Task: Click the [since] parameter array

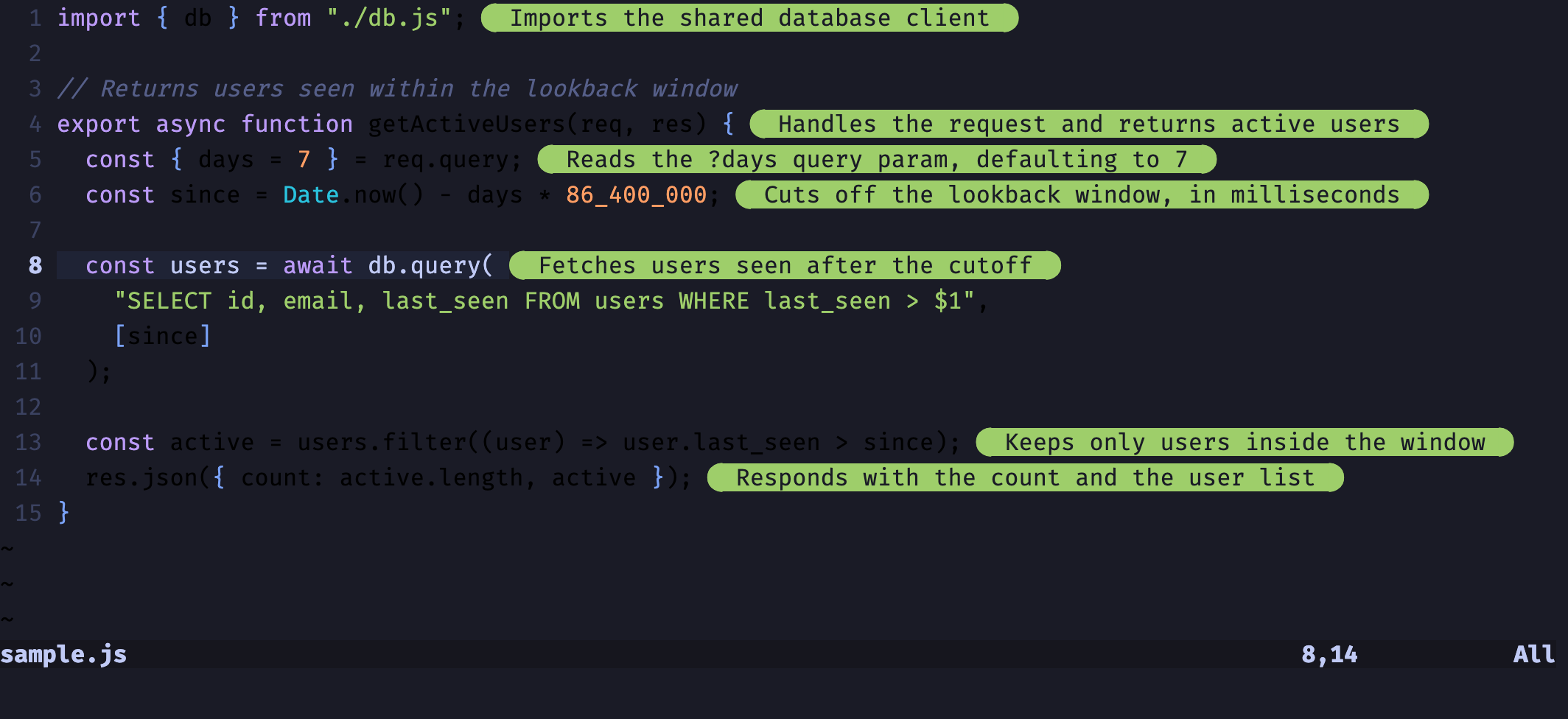Action: click(163, 336)
